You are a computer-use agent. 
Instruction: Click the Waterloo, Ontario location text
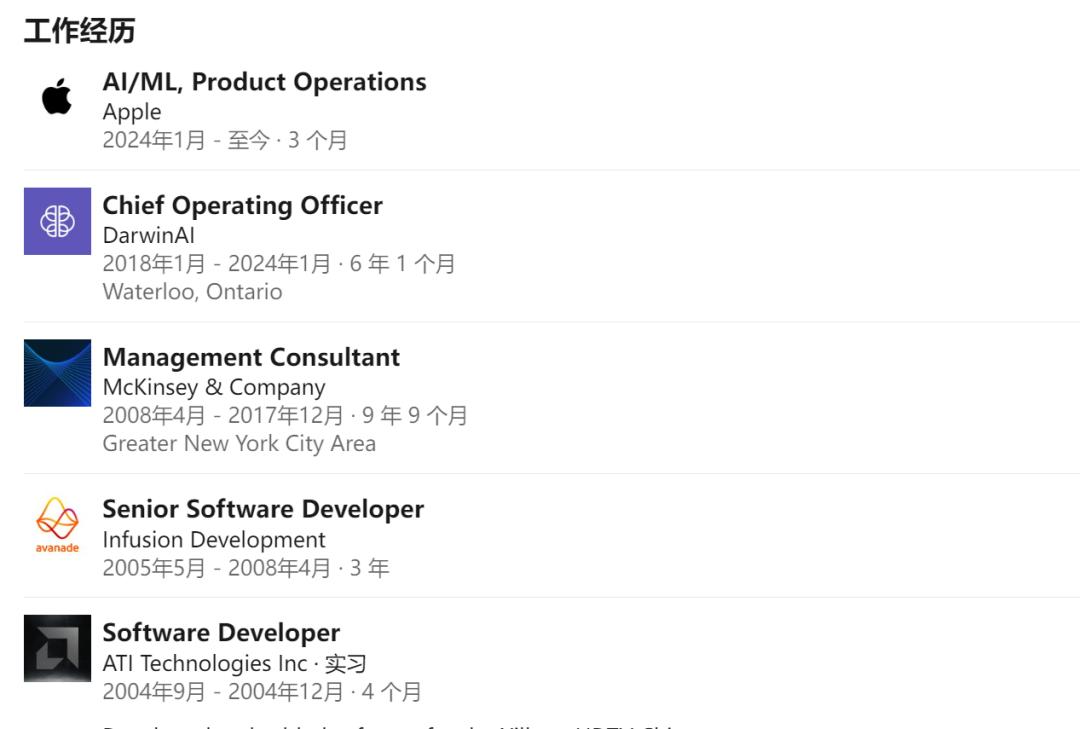(192, 292)
